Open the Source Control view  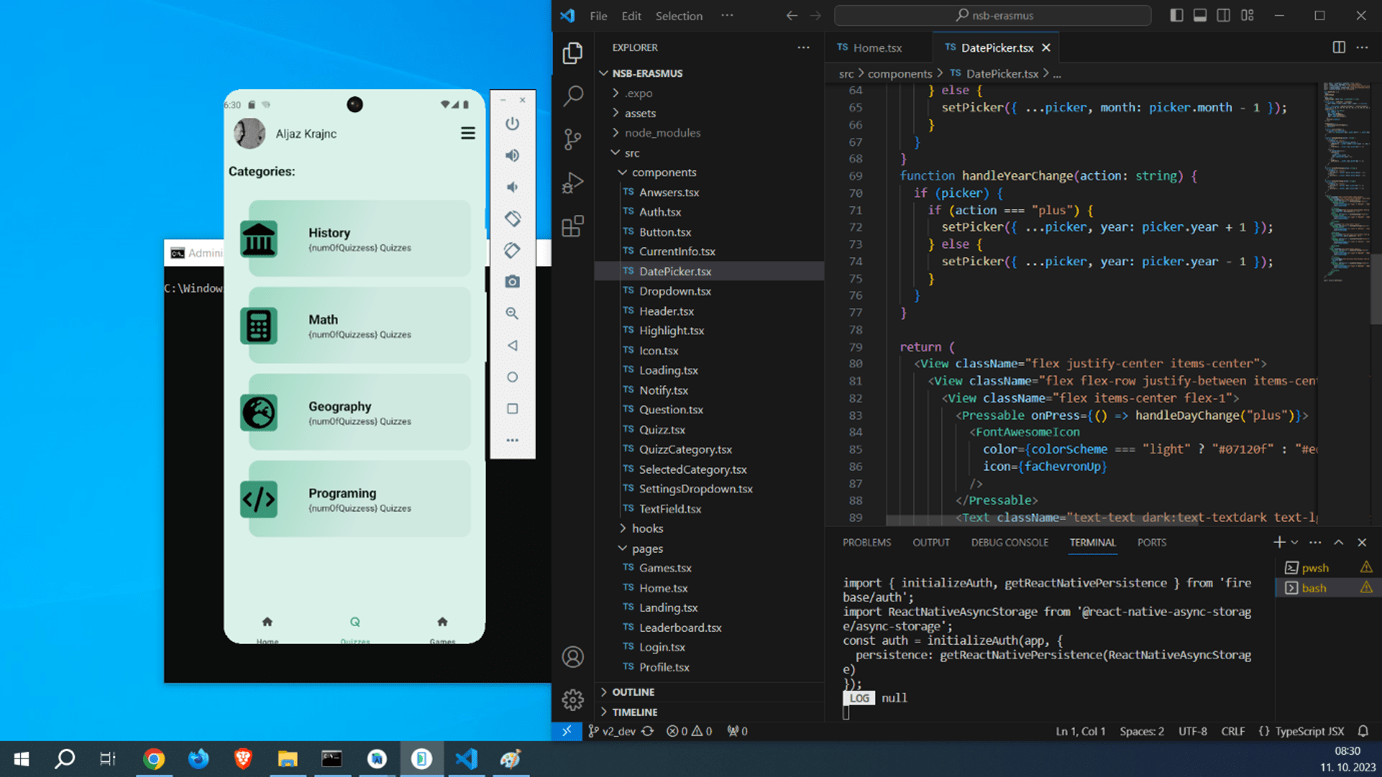pos(573,139)
